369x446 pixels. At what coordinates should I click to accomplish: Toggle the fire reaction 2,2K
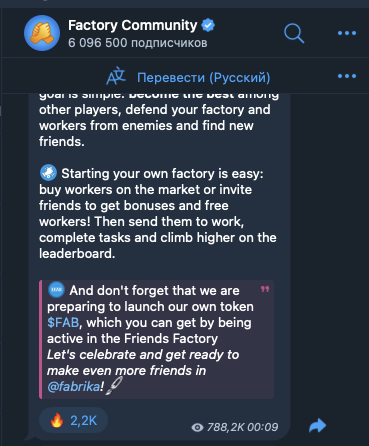(x=73, y=420)
